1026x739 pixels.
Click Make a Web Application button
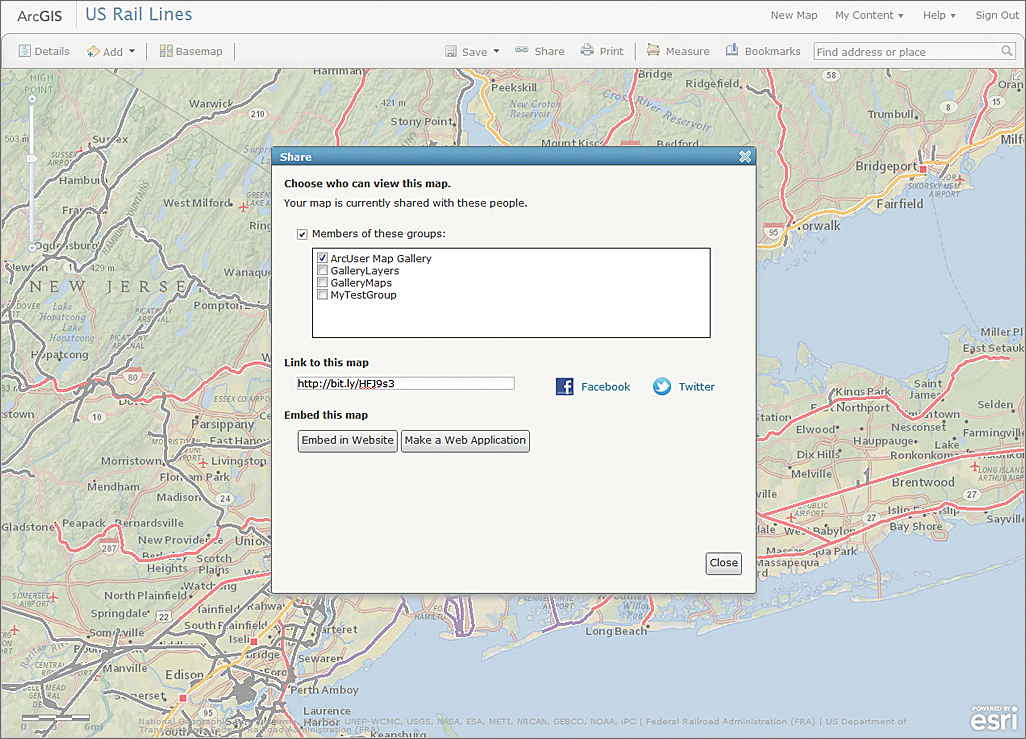pyautogui.click(x=465, y=441)
